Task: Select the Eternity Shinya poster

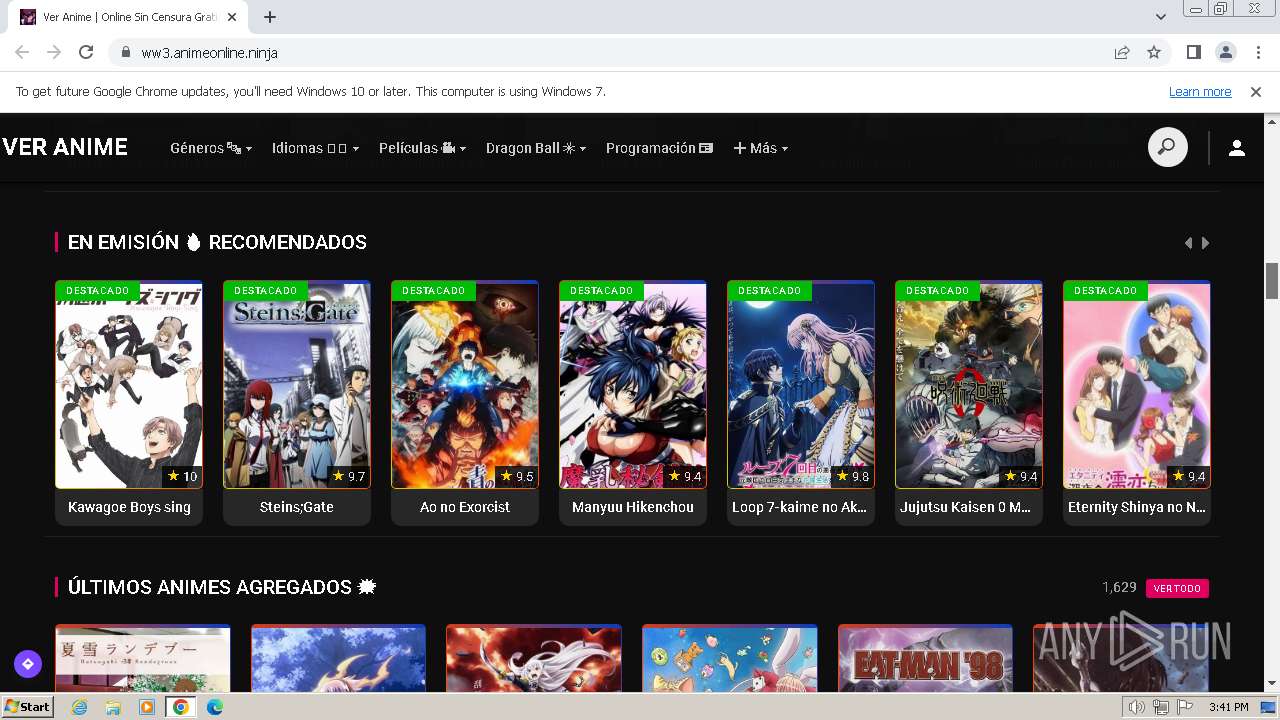Action: coord(1137,384)
